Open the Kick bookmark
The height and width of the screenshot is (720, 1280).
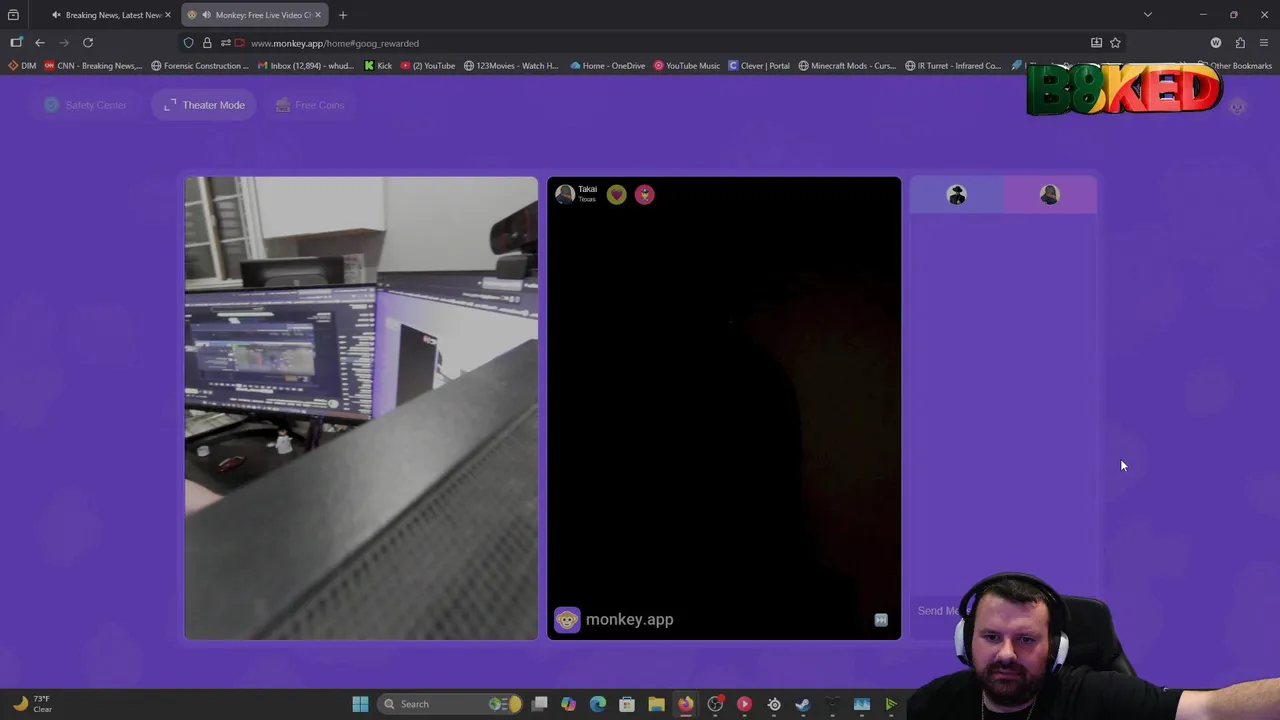pos(378,66)
